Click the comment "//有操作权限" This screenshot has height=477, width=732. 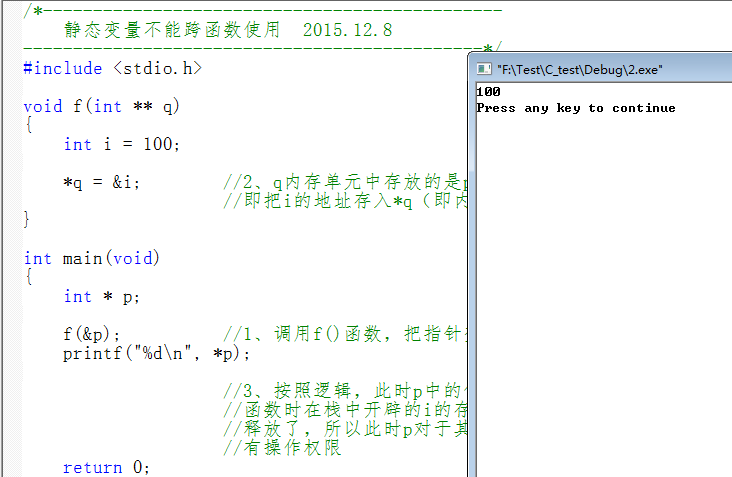tap(282, 448)
